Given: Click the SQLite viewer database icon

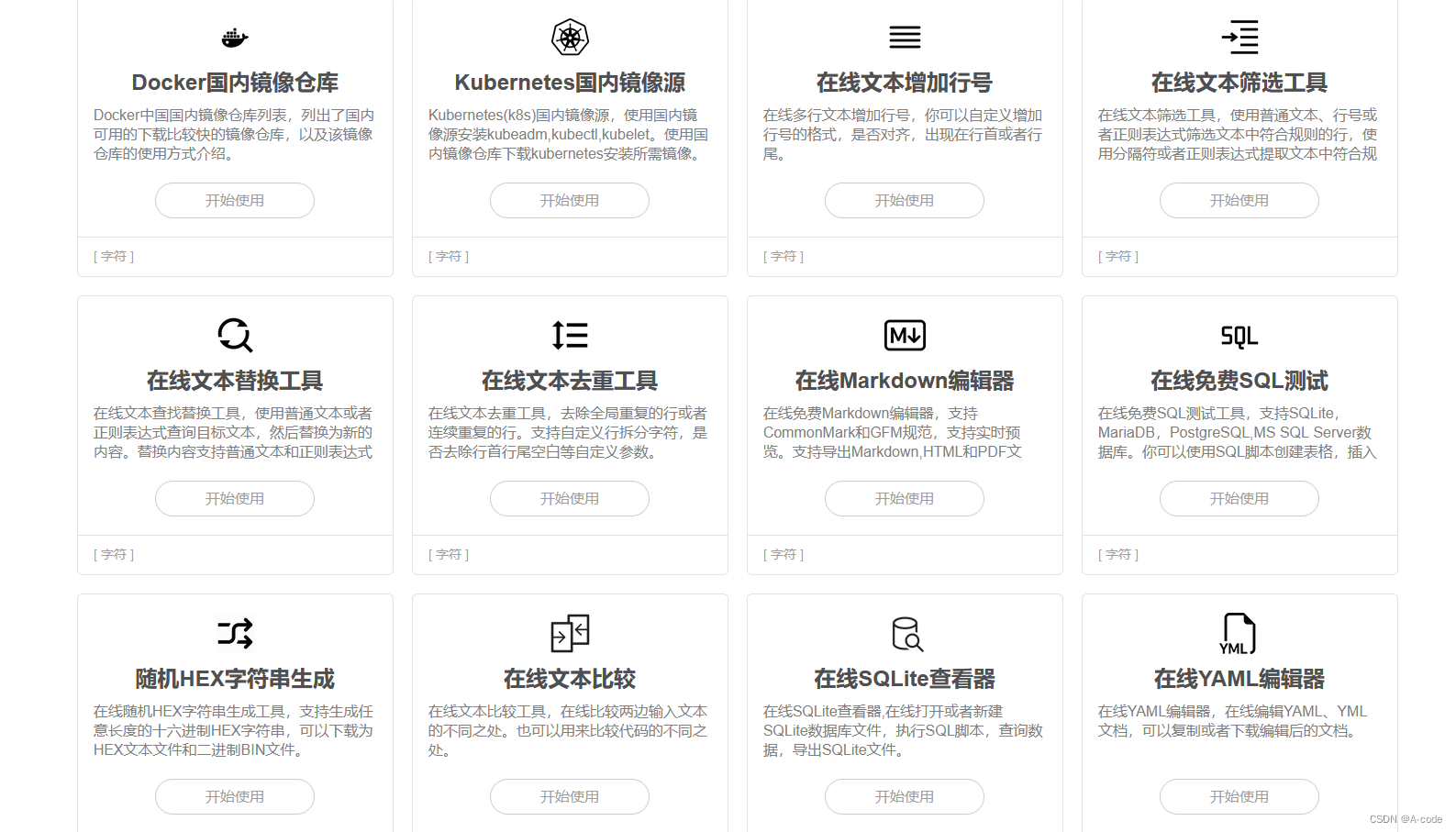Looking at the screenshot, I should click(x=907, y=634).
